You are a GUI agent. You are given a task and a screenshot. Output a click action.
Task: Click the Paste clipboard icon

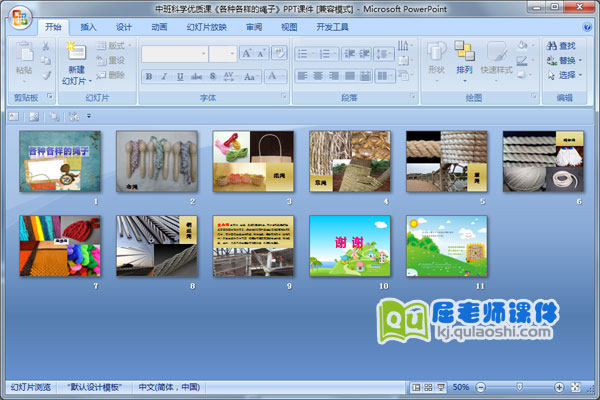24,51
